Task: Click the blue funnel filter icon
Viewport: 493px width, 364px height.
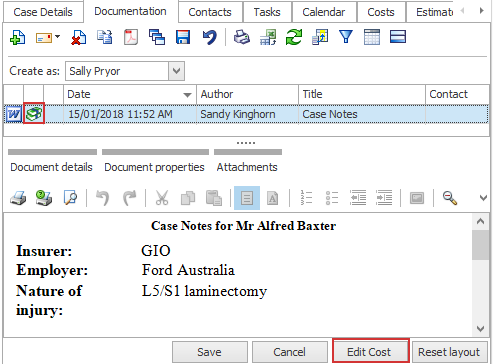Action: pyautogui.click(x=346, y=37)
